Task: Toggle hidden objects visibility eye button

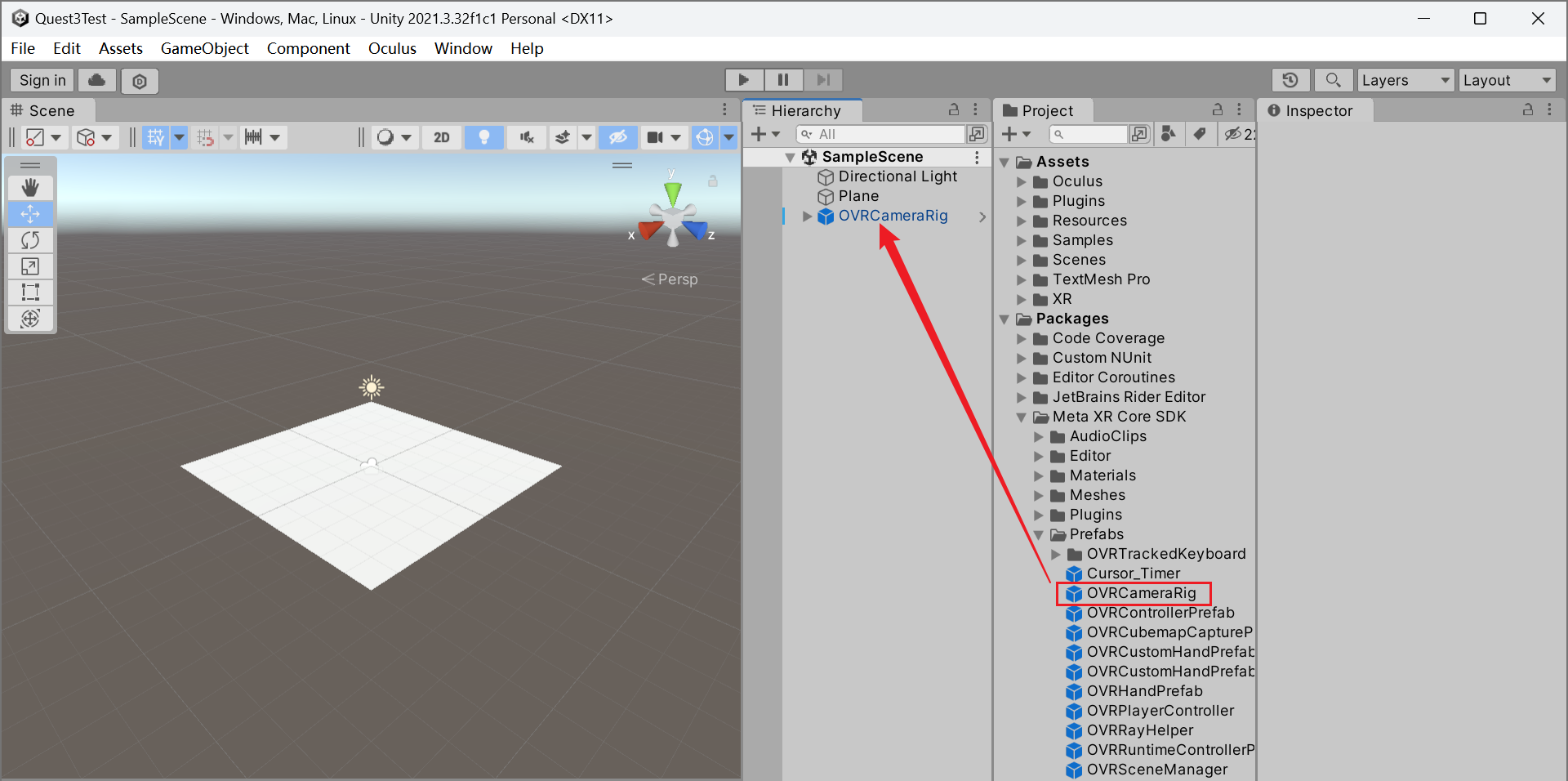Action: (x=618, y=137)
